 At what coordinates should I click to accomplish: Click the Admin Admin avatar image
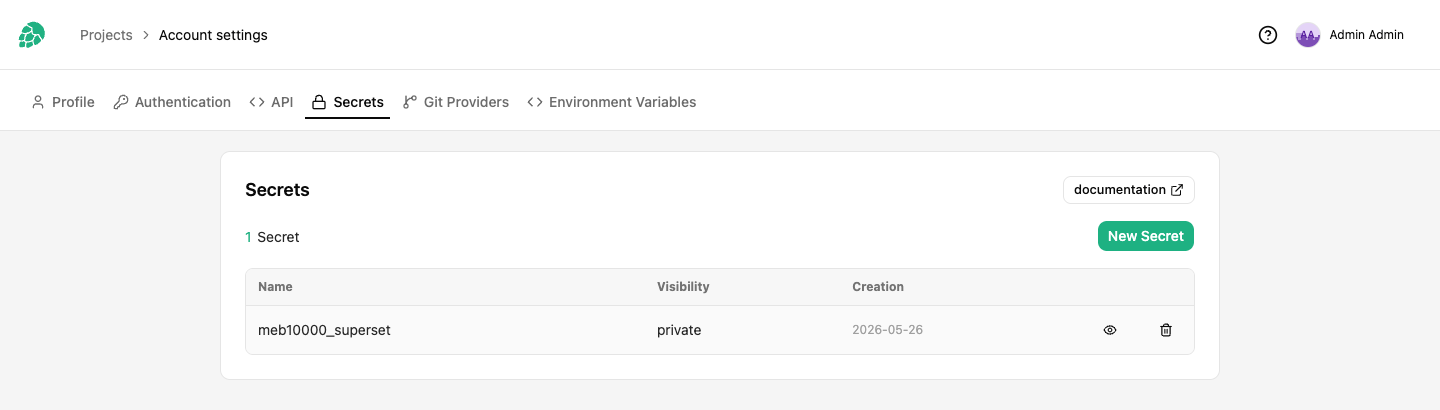[1308, 35]
